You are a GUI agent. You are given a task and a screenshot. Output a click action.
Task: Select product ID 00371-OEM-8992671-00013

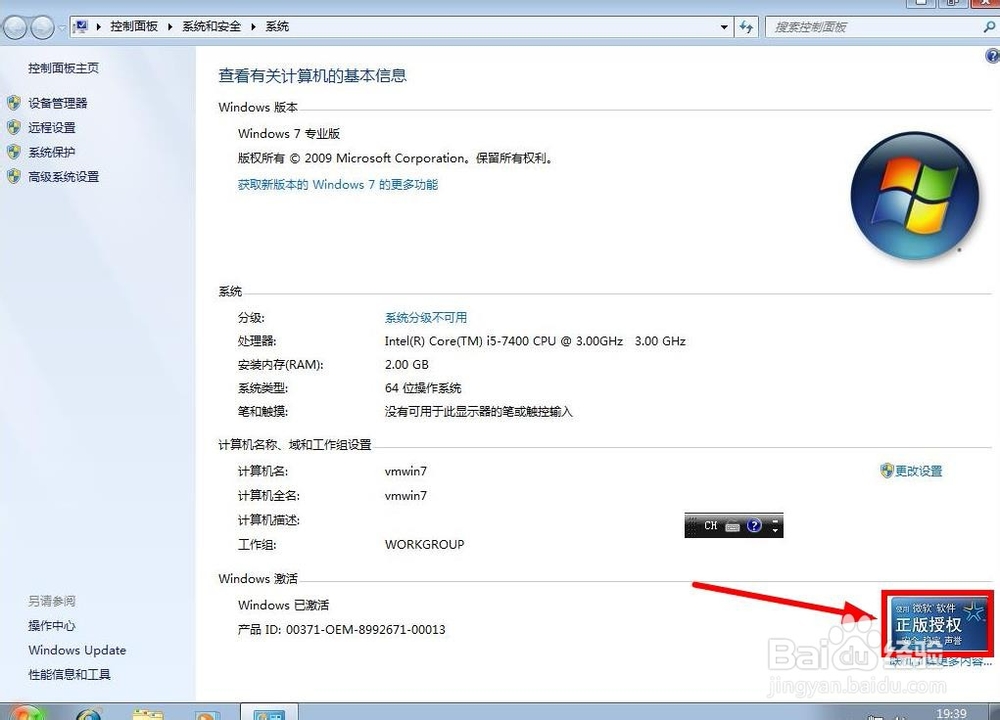[x=365, y=629]
